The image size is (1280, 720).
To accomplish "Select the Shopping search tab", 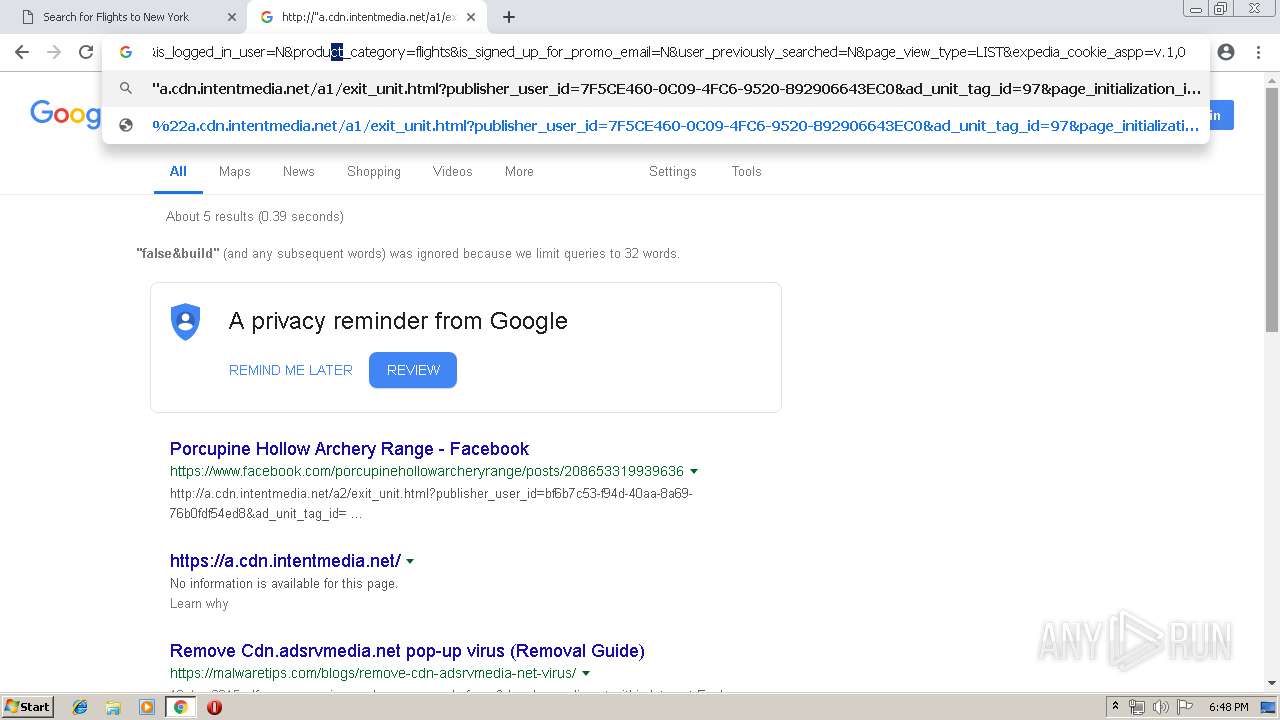I will (x=374, y=172).
